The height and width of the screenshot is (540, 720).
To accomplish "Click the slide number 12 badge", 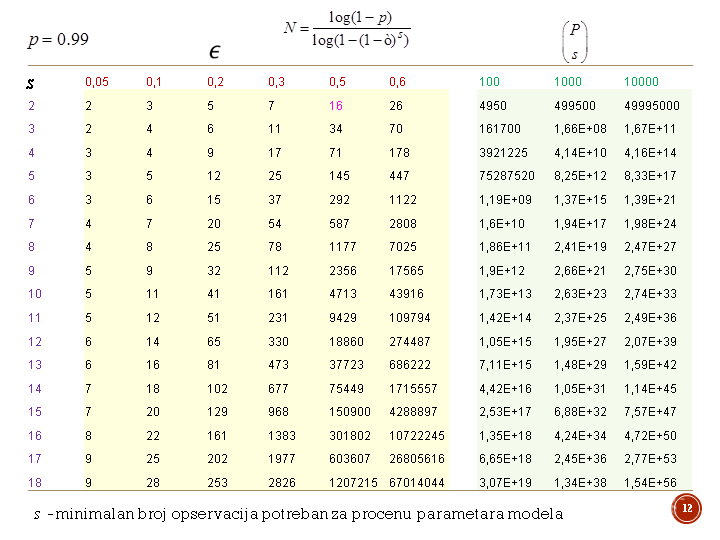I will (686, 508).
